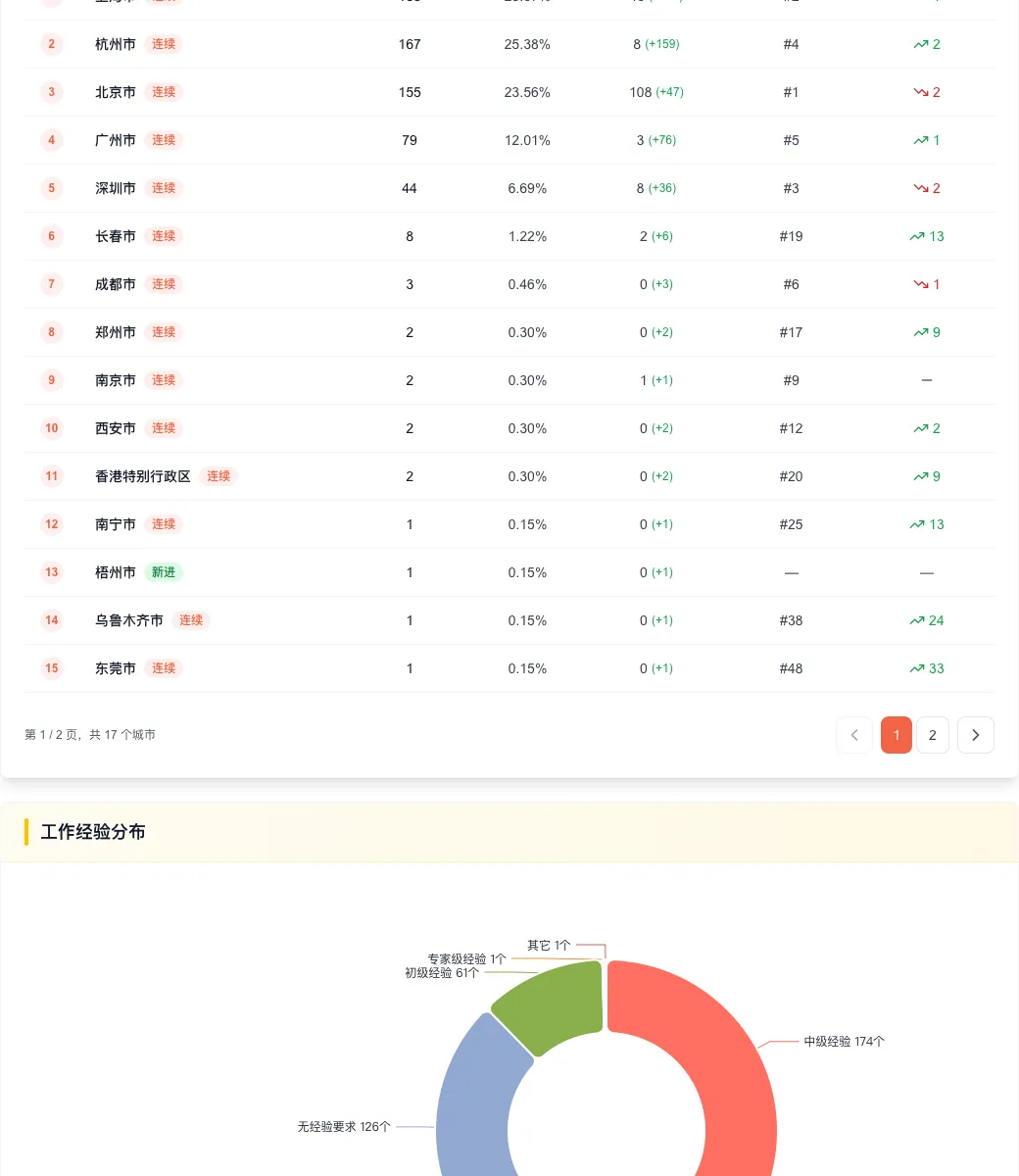The image size is (1019, 1176).
Task: Click the rank number circle for 成都市
Action: pos(51,284)
